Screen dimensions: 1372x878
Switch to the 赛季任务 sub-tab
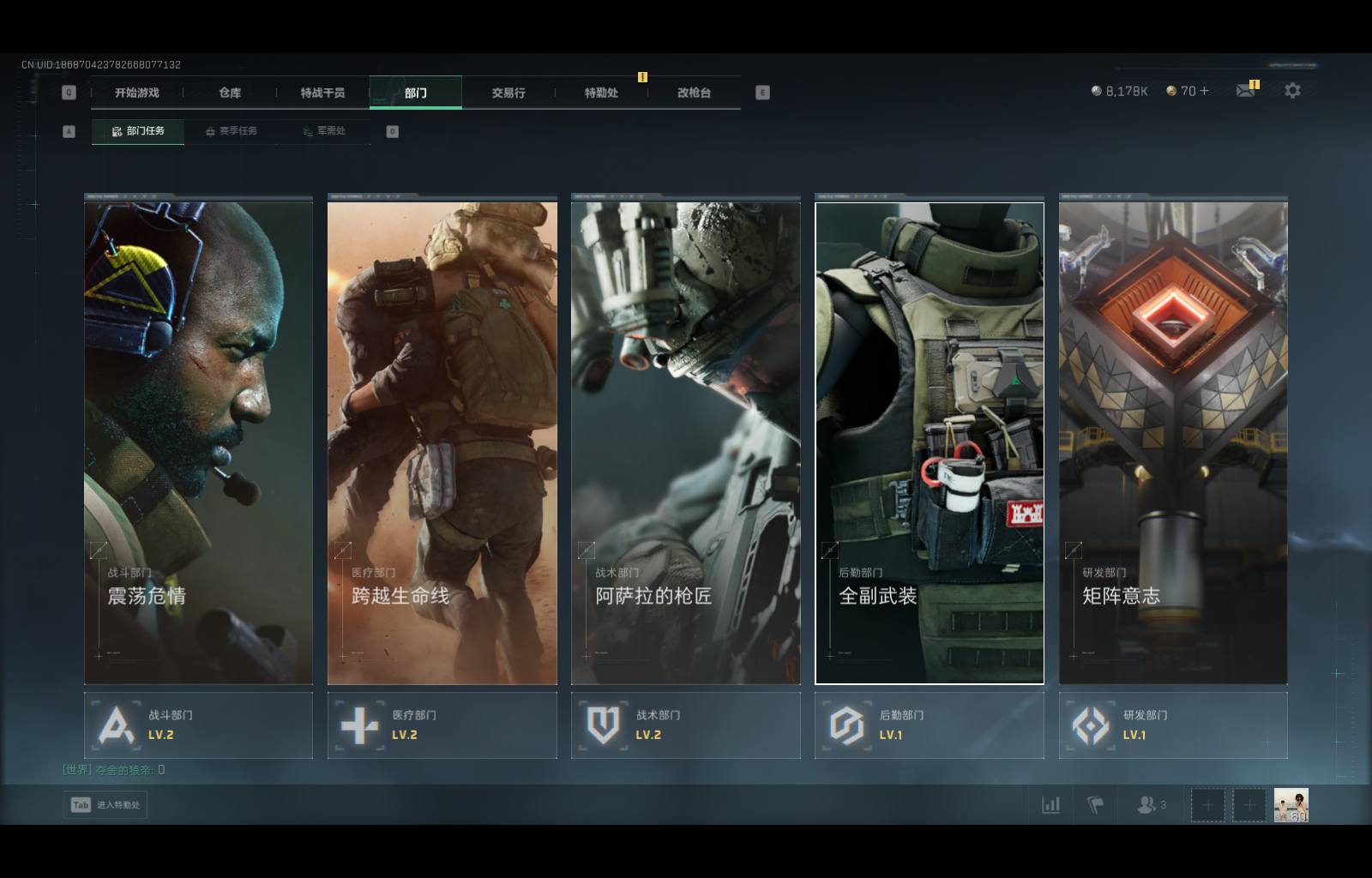pos(232,131)
